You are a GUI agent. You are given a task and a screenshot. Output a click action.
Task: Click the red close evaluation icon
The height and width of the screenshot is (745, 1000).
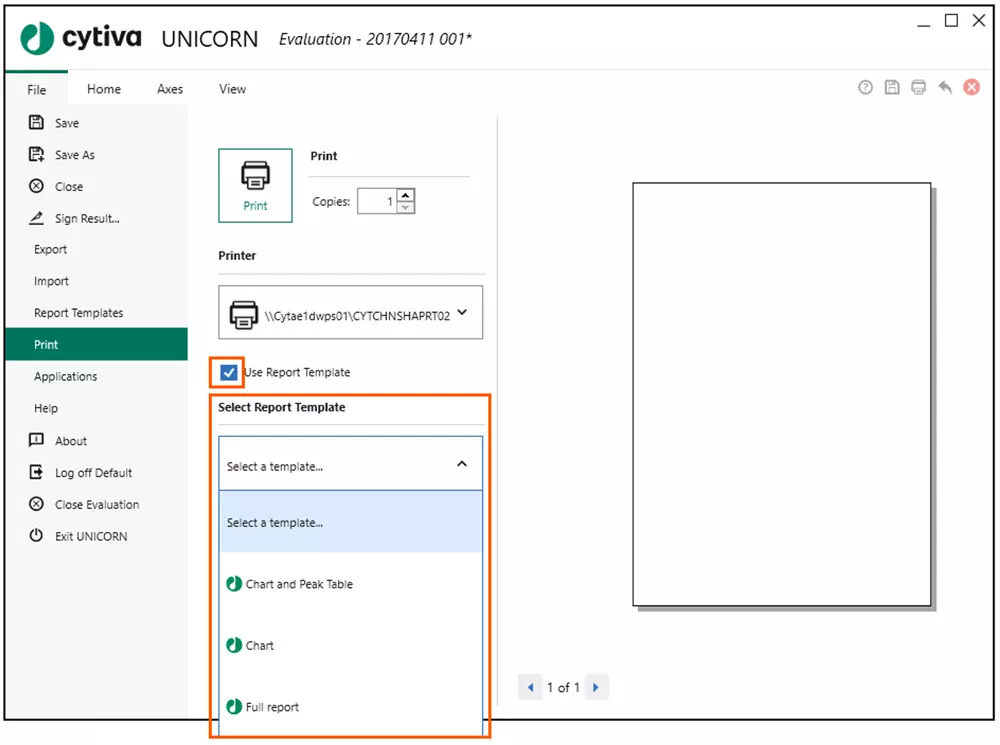[971, 88]
